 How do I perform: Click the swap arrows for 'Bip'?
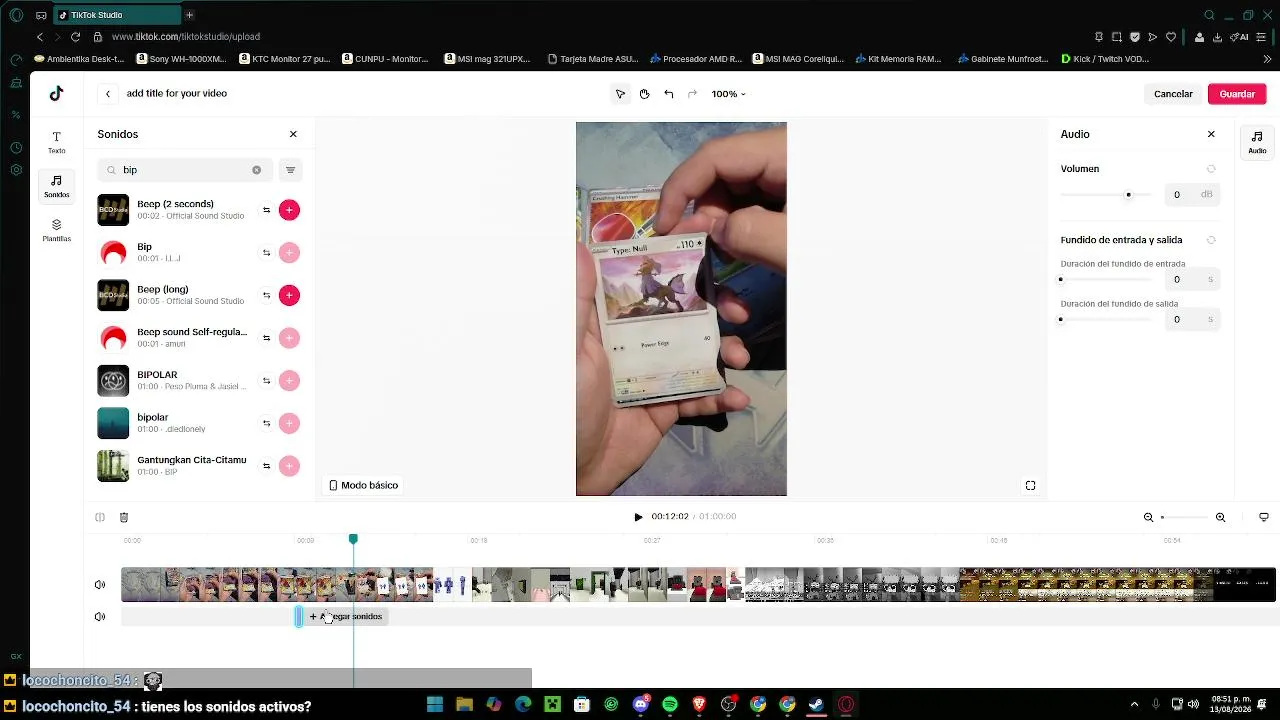coord(266,253)
